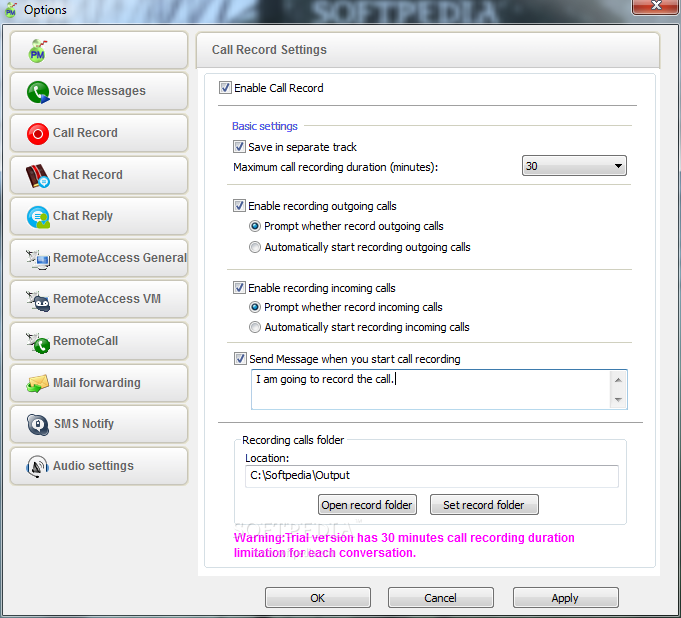Go to Chat Reply settings
Screen dimensions: 681x618
[x=99, y=216]
